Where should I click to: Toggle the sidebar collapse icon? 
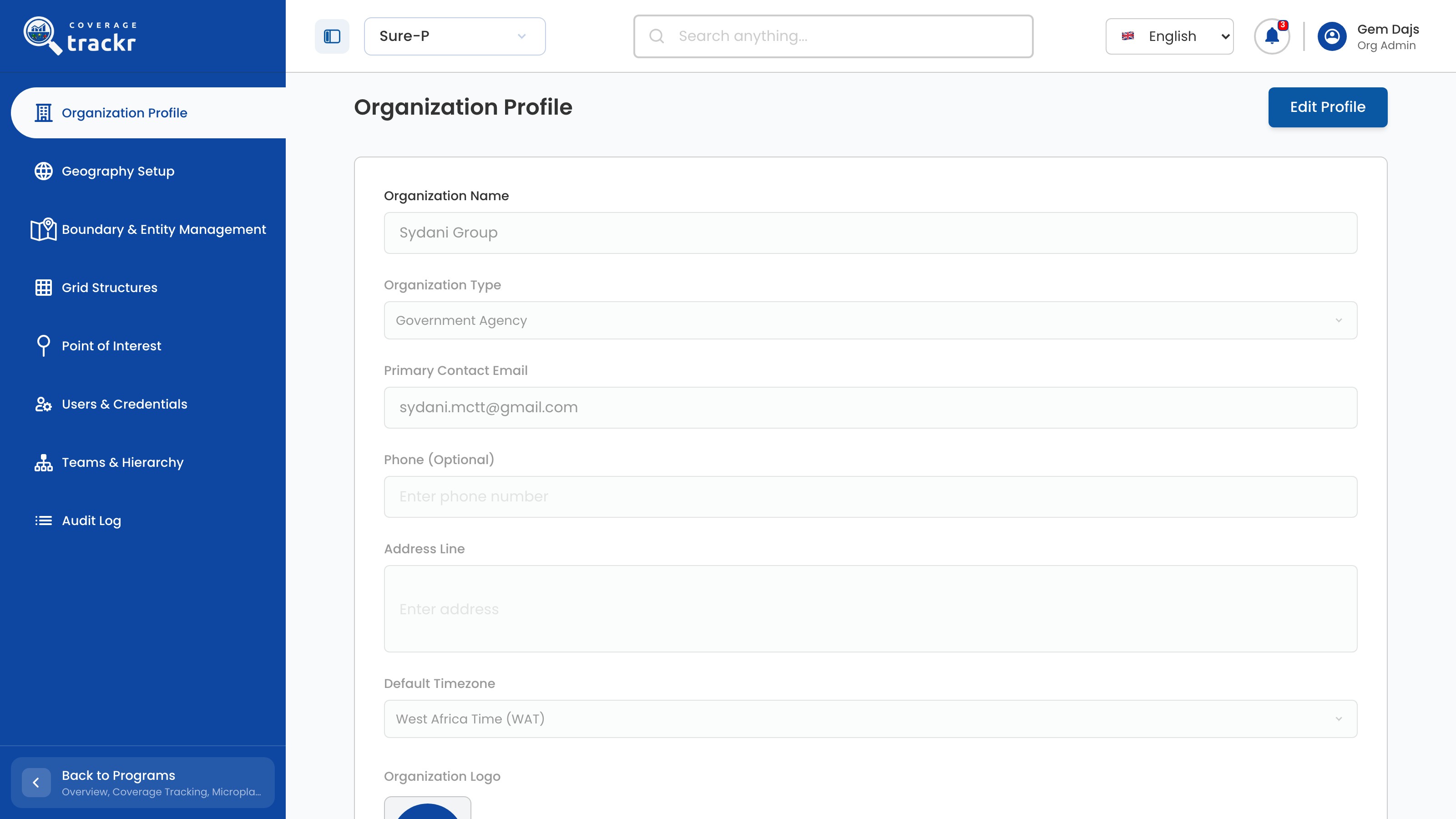[332, 36]
